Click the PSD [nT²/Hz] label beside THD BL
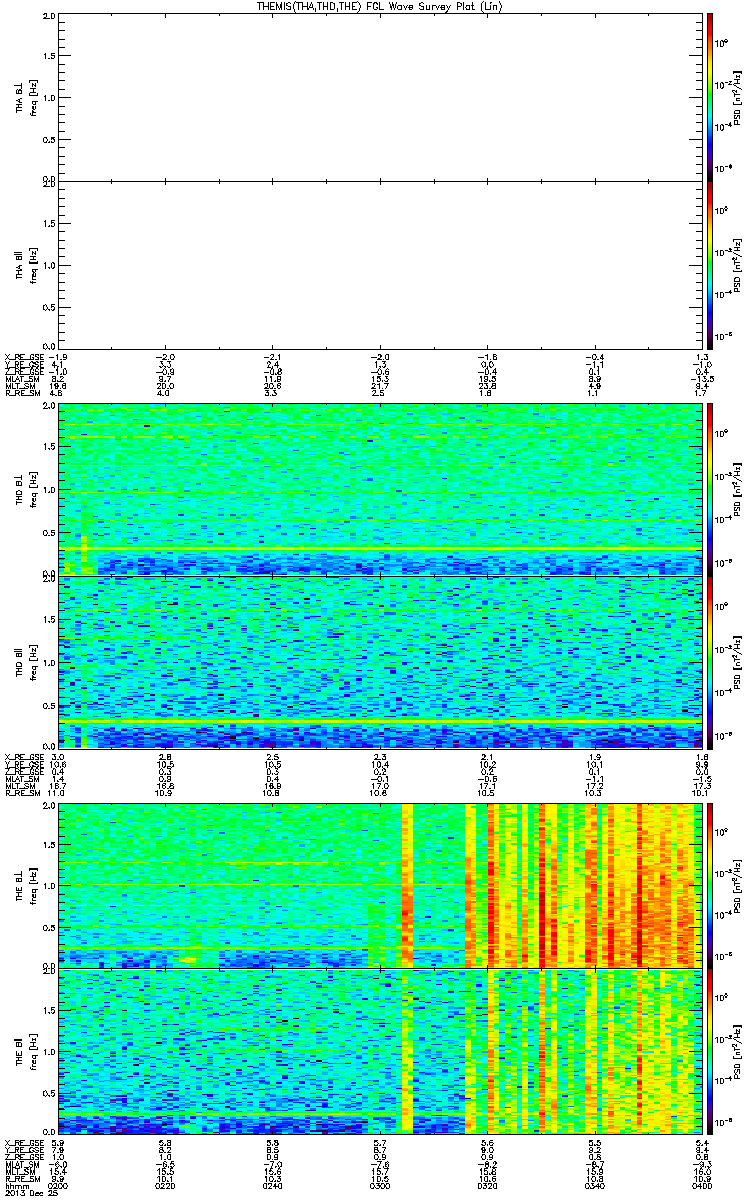Screen dimensions: 750x1200 738,489
